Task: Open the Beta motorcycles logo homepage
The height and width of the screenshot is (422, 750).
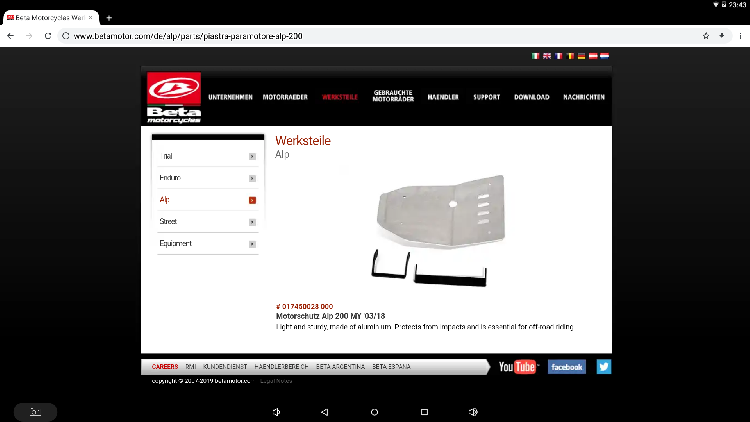Action: pyautogui.click(x=174, y=98)
